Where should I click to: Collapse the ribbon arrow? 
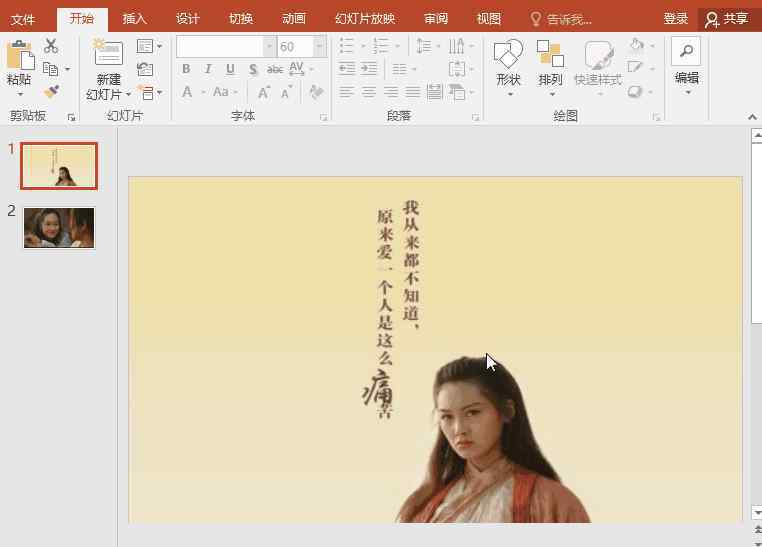tap(752, 117)
